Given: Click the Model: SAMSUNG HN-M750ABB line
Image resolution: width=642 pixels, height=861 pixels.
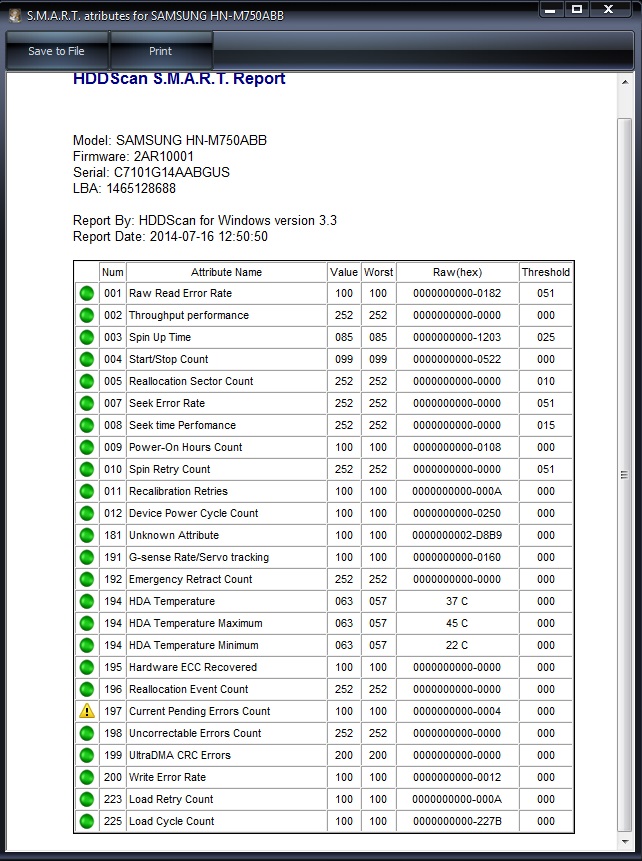Looking at the screenshot, I should 170,141.
